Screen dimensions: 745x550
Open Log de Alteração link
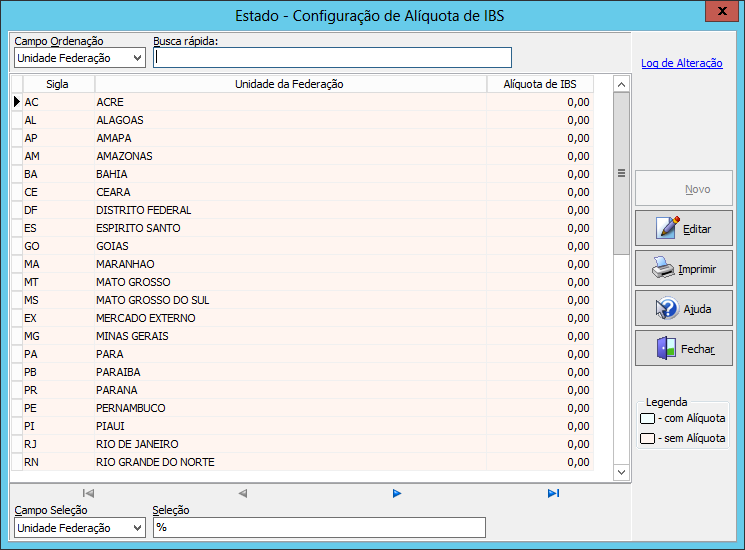coord(681,63)
